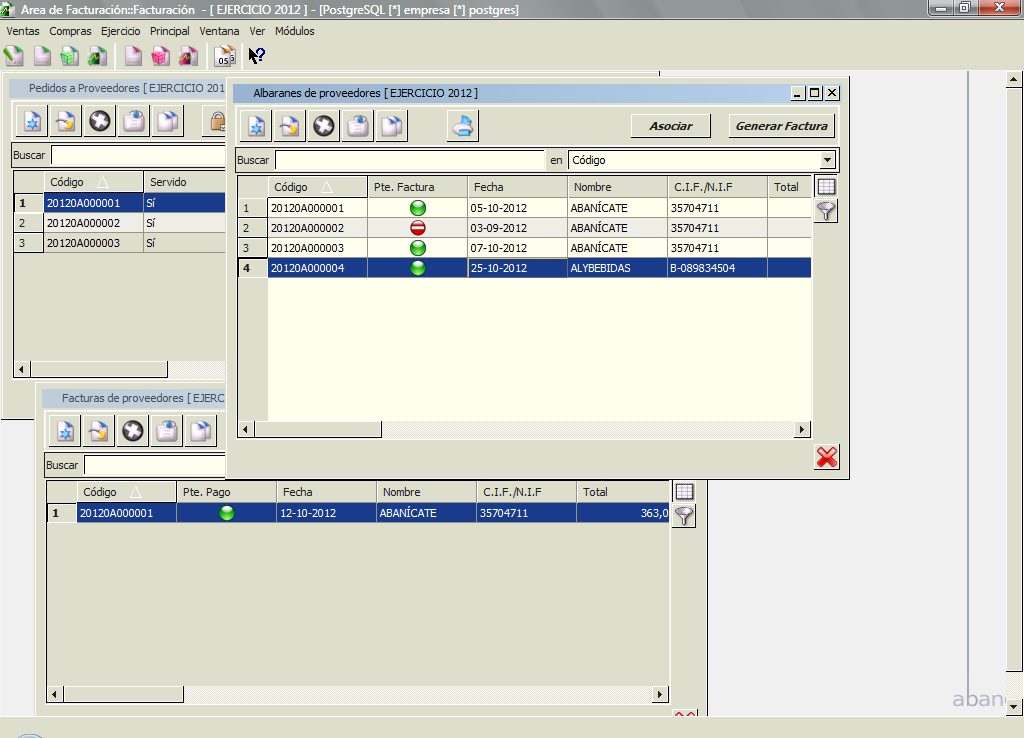
Task: Click the funnel filter icon beside Albaranes table
Action: pyautogui.click(x=826, y=211)
